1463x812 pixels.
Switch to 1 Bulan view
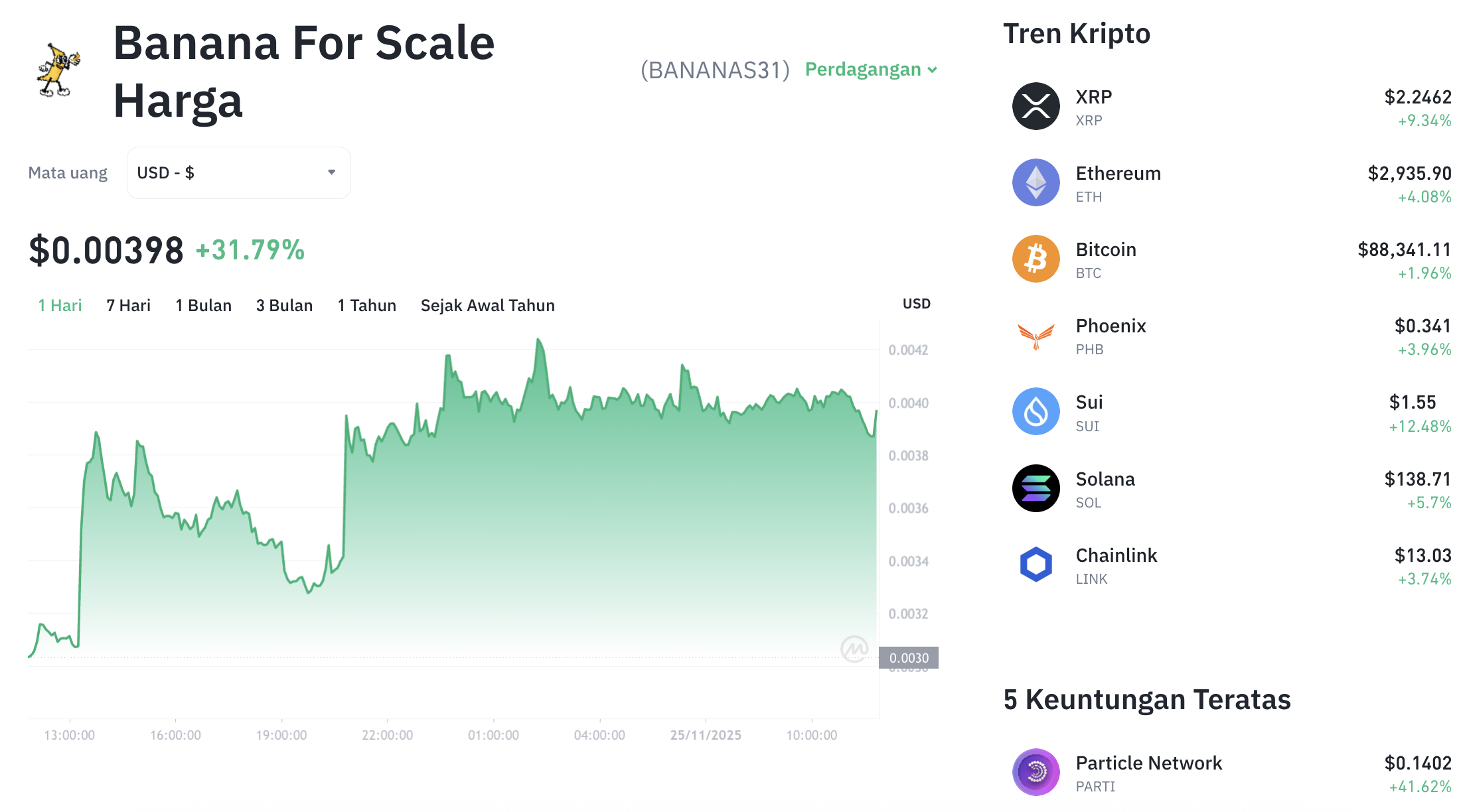click(202, 305)
